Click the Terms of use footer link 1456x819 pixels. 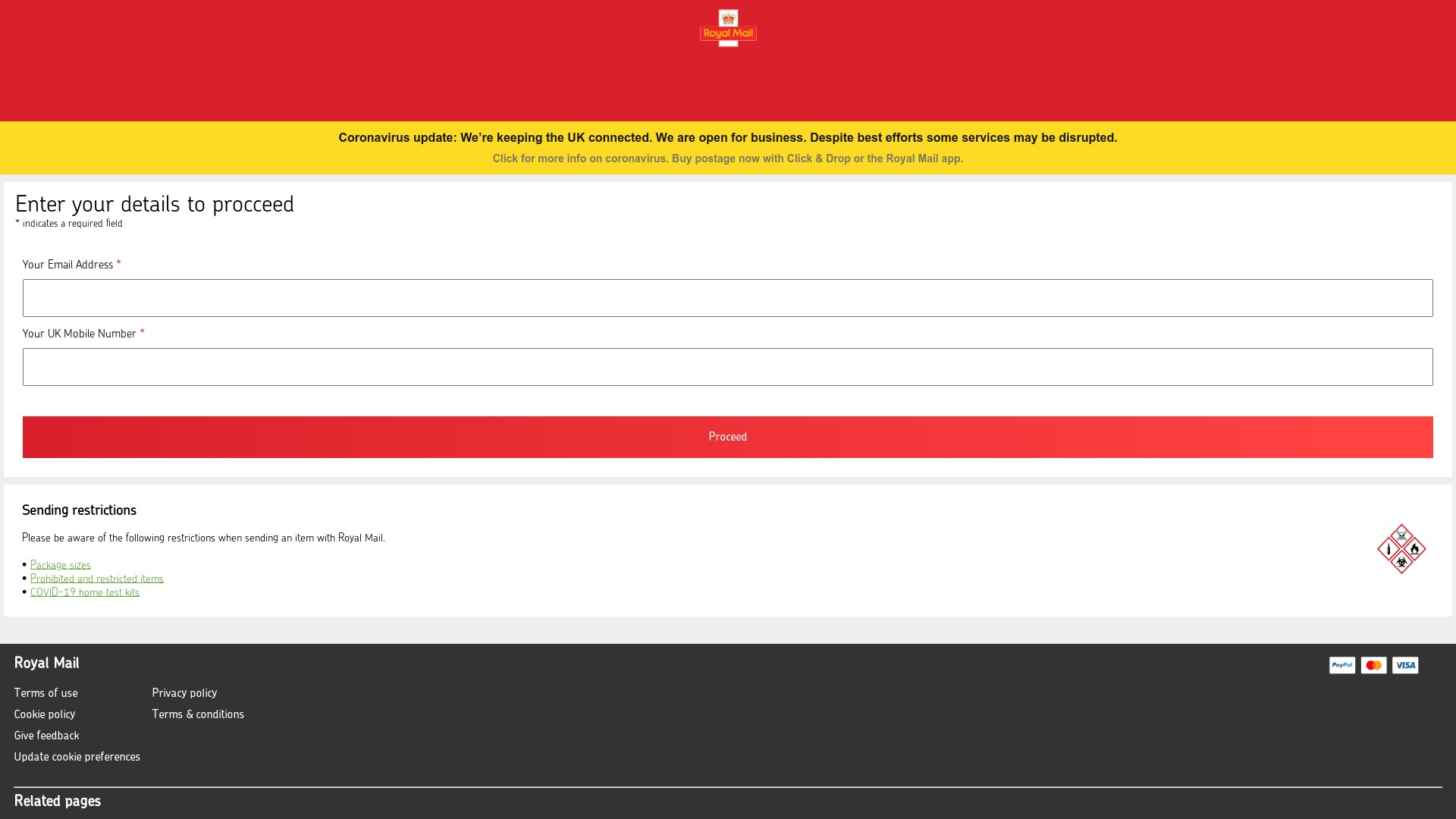(45, 692)
